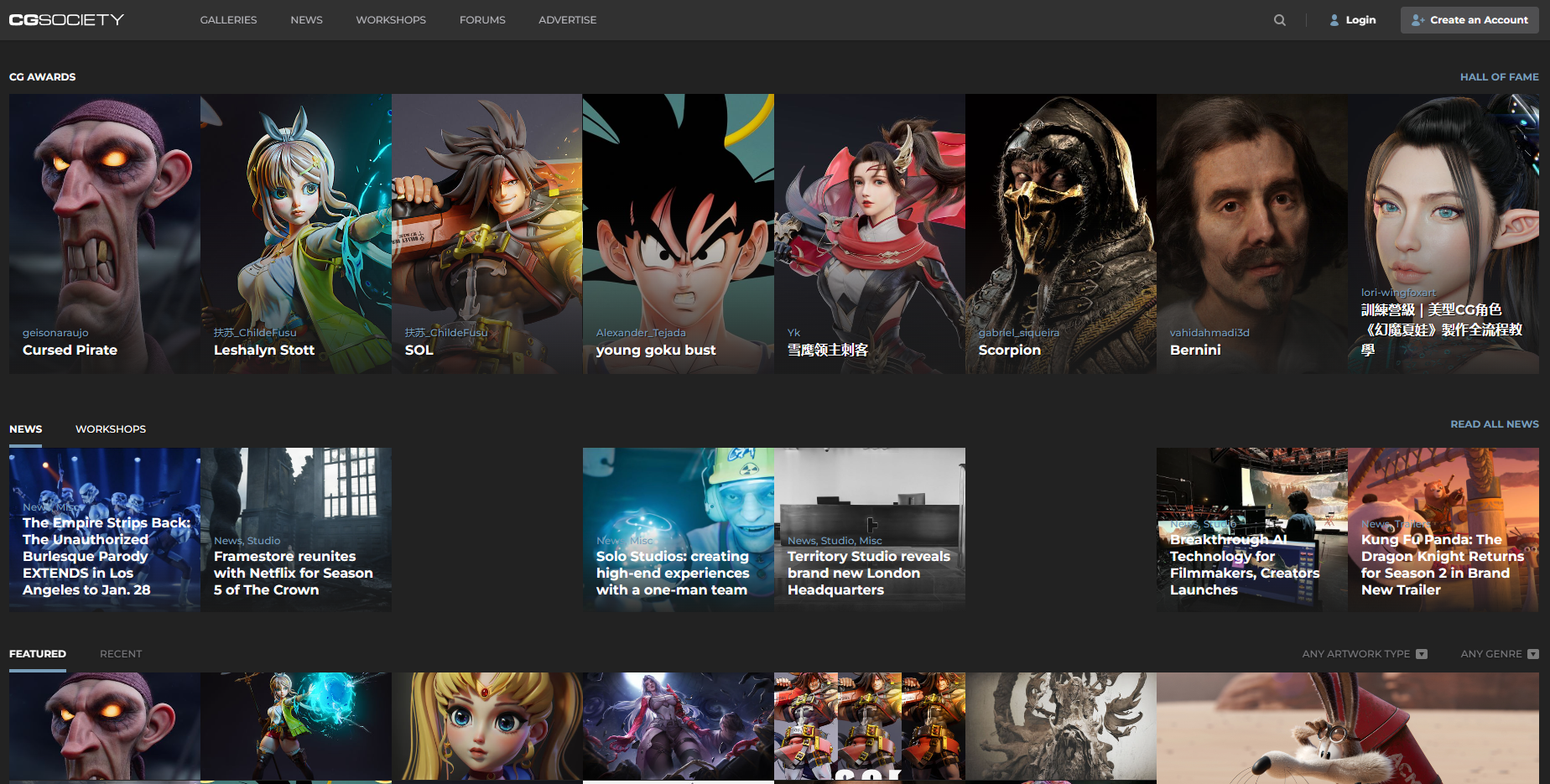This screenshot has width=1550, height=784.
Task: Click the search magnifier icon
Action: 1279,20
